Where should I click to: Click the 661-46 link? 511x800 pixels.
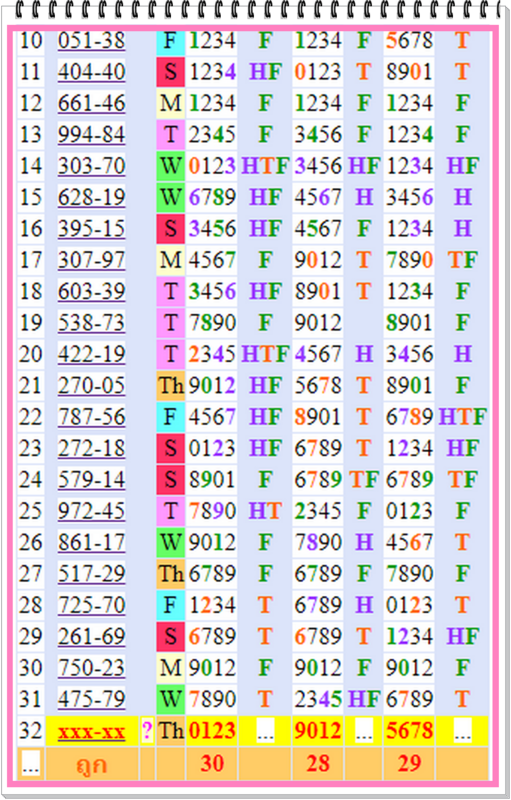click(x=91, y=104)
